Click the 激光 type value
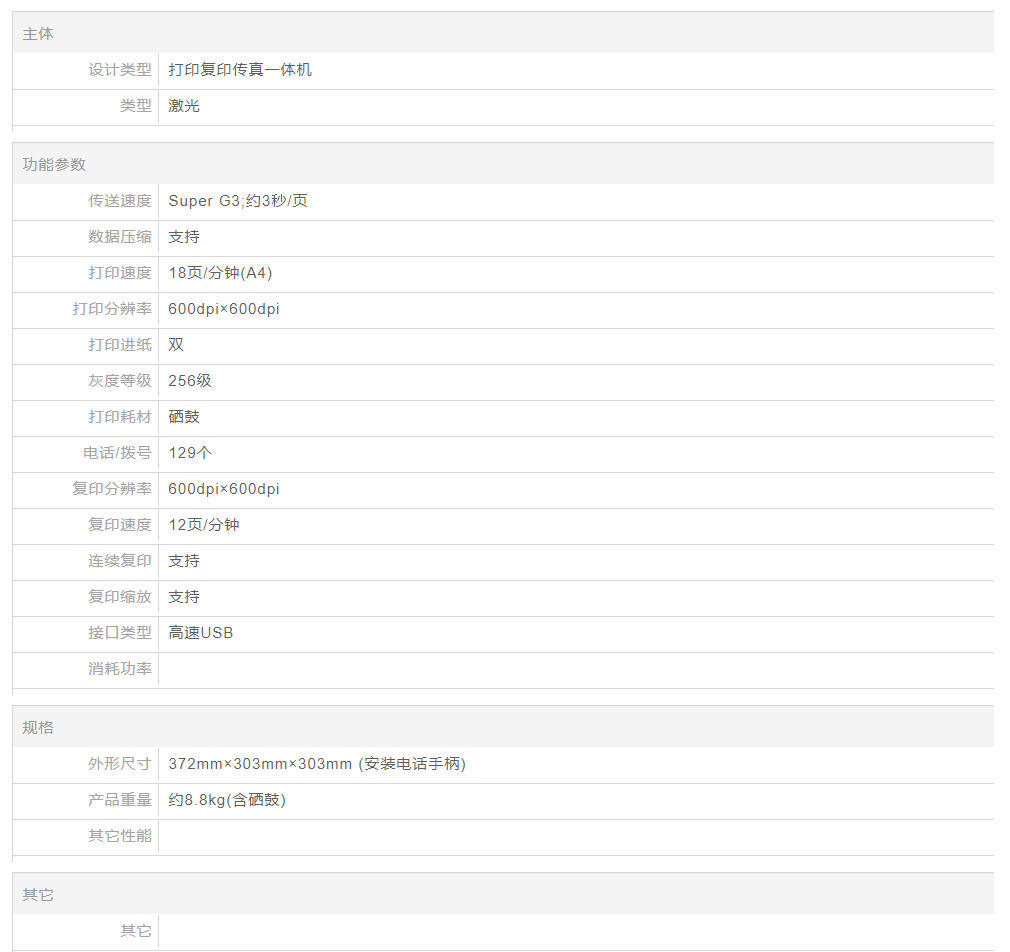Viewport: 1010px width, 952px height. [184, 106]
